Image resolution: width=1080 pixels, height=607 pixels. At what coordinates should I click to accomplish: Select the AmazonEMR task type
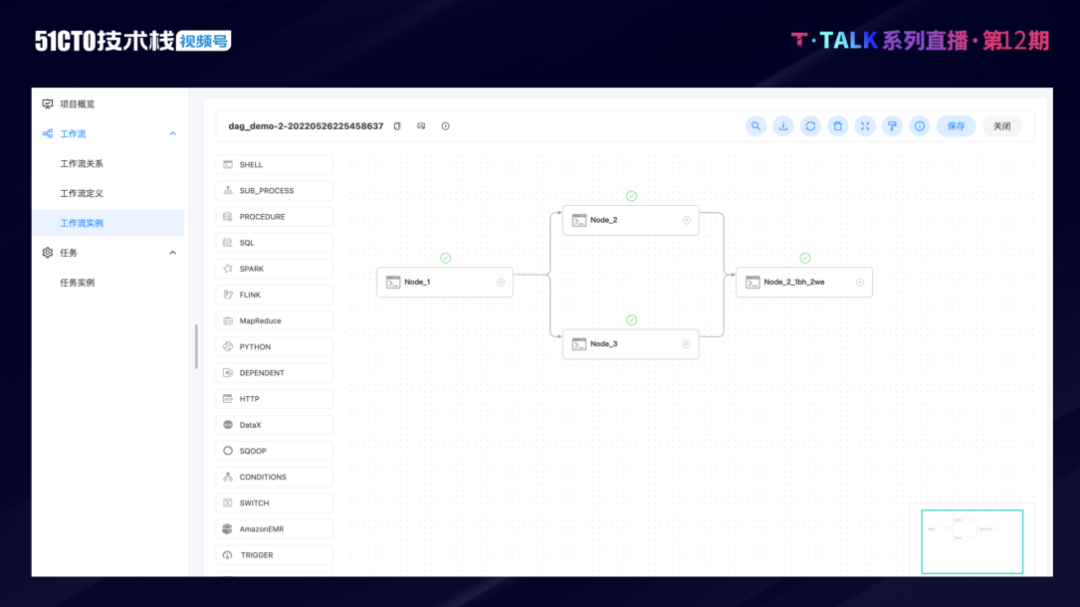pos(274,529)
